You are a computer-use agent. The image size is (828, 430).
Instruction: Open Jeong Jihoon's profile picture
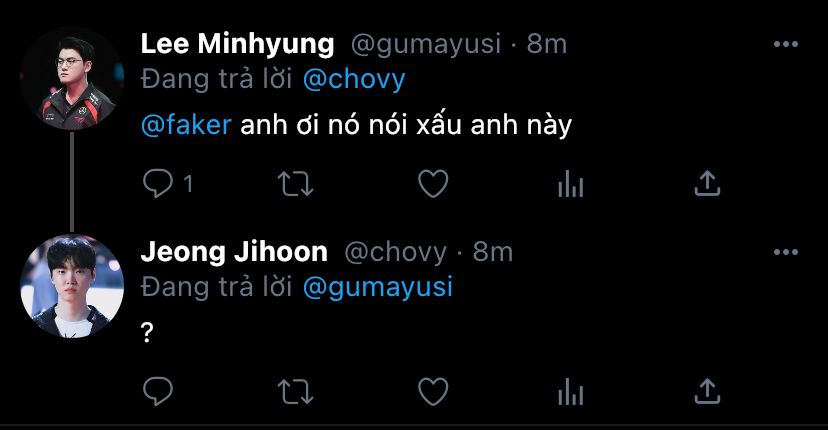point(72,286)
